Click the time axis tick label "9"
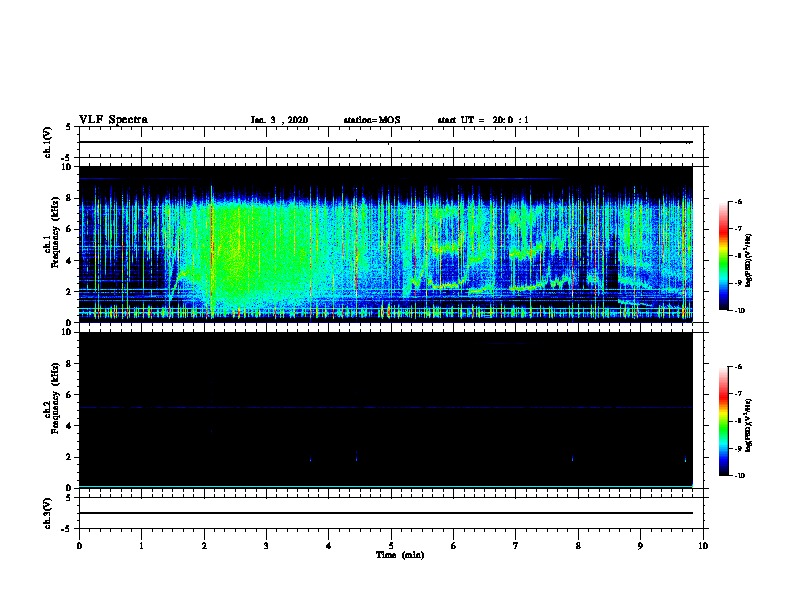The image size is (792, 612). (640, 546)
